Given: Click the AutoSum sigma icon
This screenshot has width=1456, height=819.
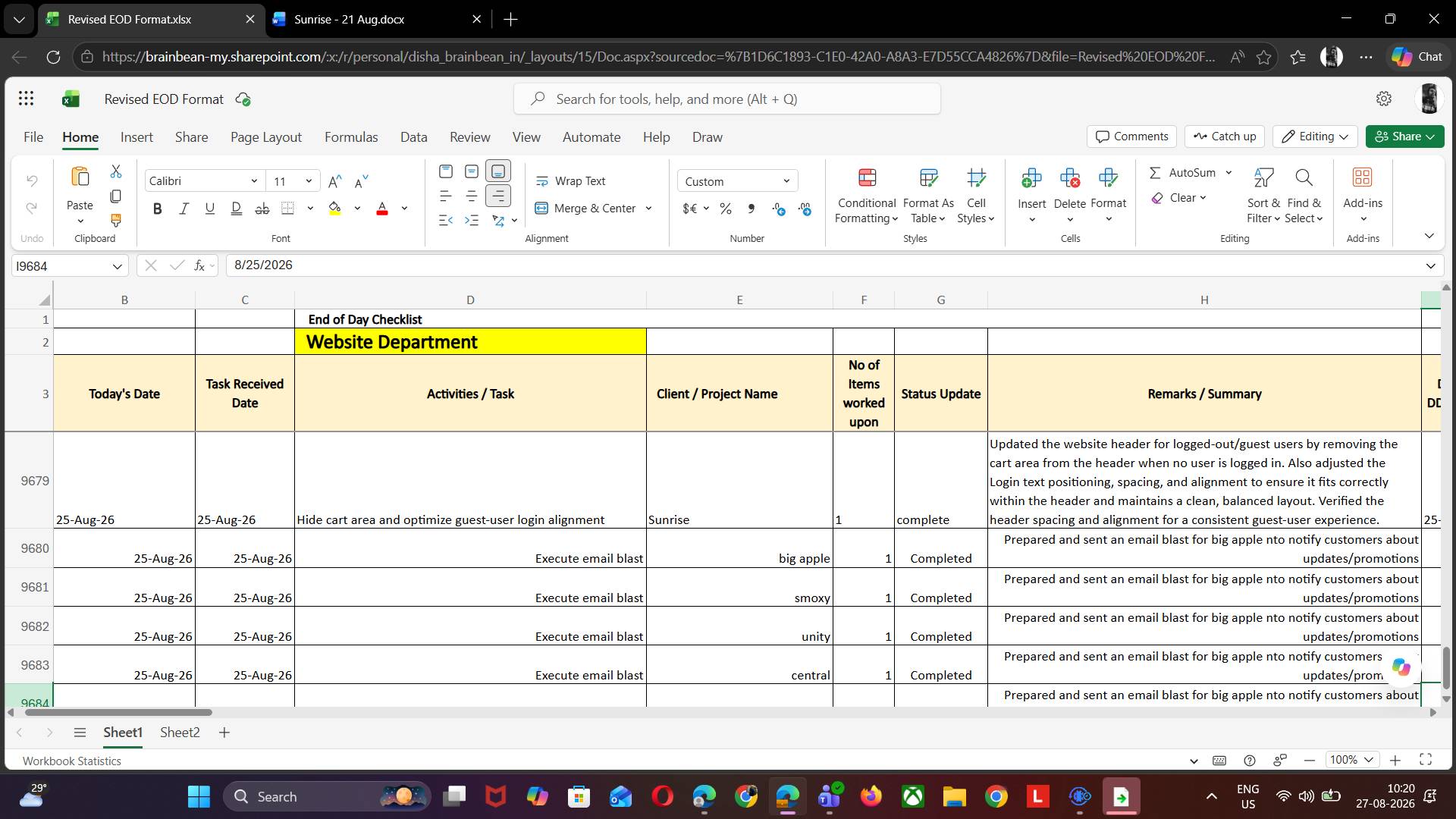Looking at the screenshot, I should (1155, 173).
